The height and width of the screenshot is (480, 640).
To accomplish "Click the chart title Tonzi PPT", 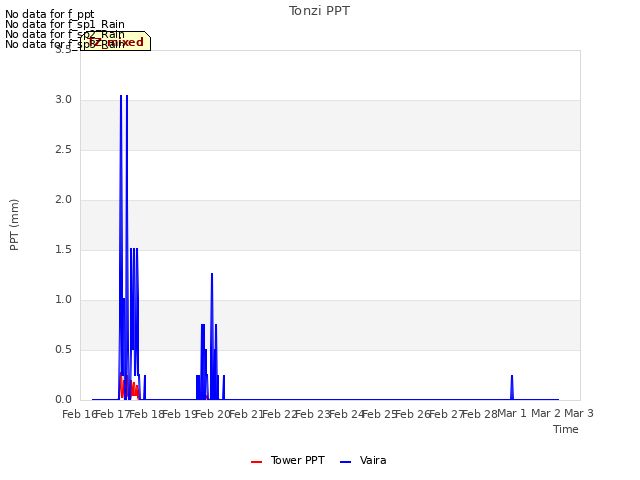I will pos(319,11).
